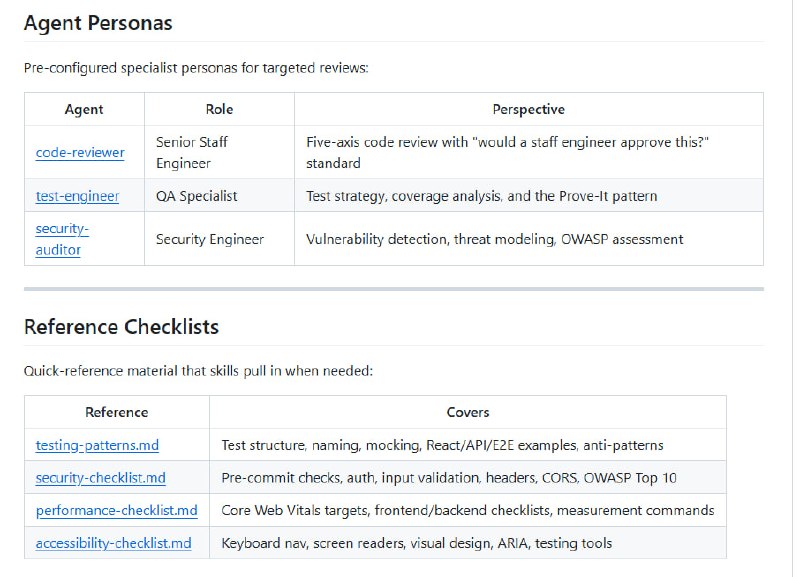Open the test-engineer agent link
The image size is (800, 577).
tap(77, 196)
